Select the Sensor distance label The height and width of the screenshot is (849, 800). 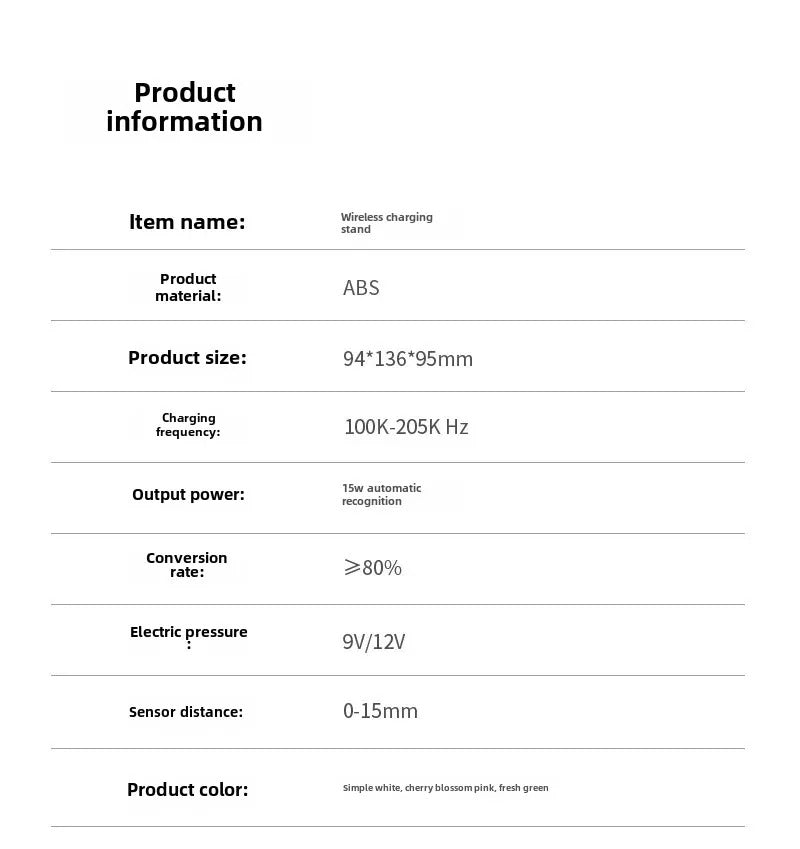[186, 712]
